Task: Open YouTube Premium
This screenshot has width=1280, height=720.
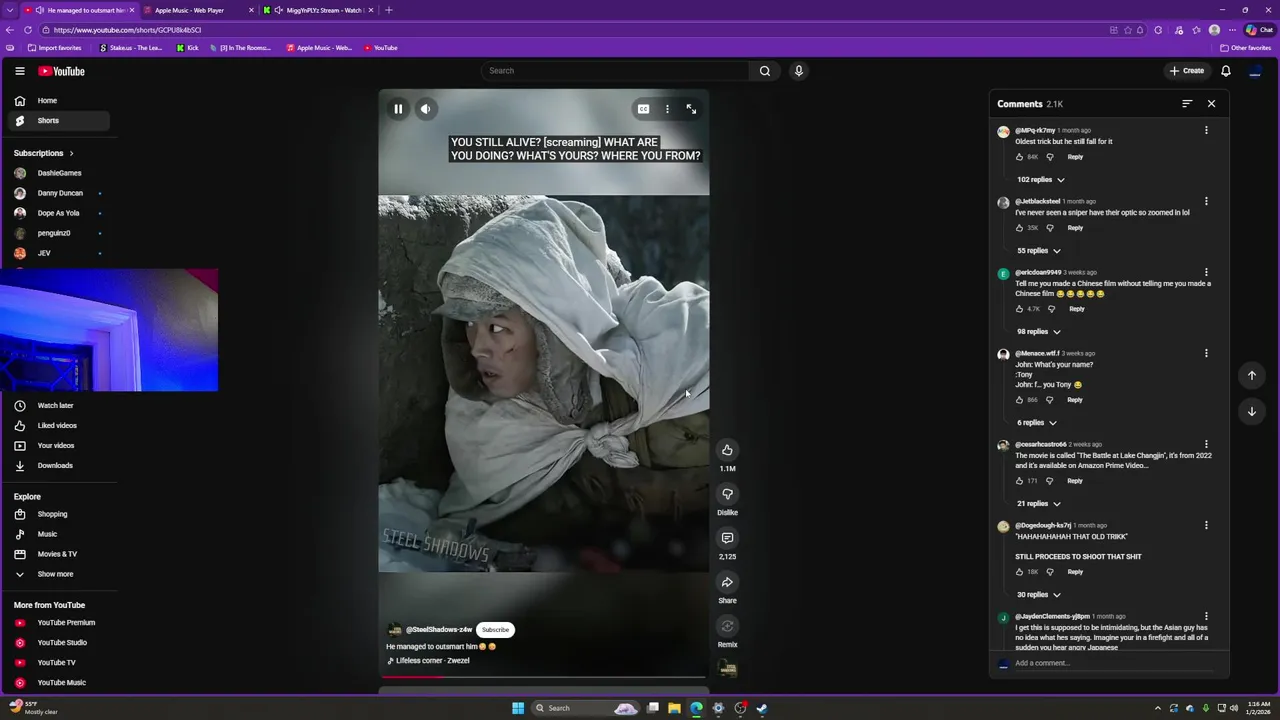Action: click(x=59, y=623)
